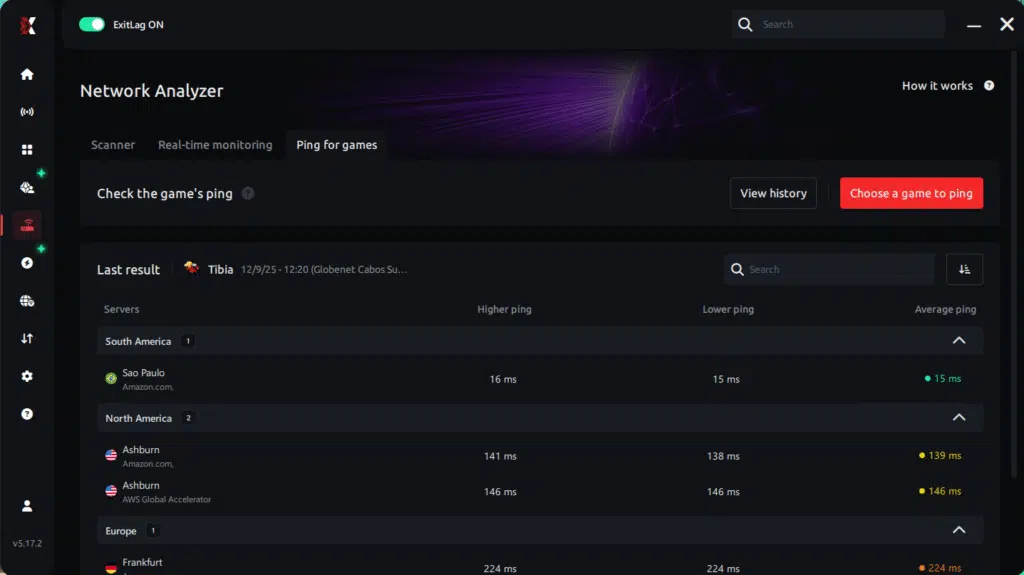The width and height of the screenshot is (1024, 575).
Task: Open the sidebar icon below the grid icon
Action: tap(27, 188)
